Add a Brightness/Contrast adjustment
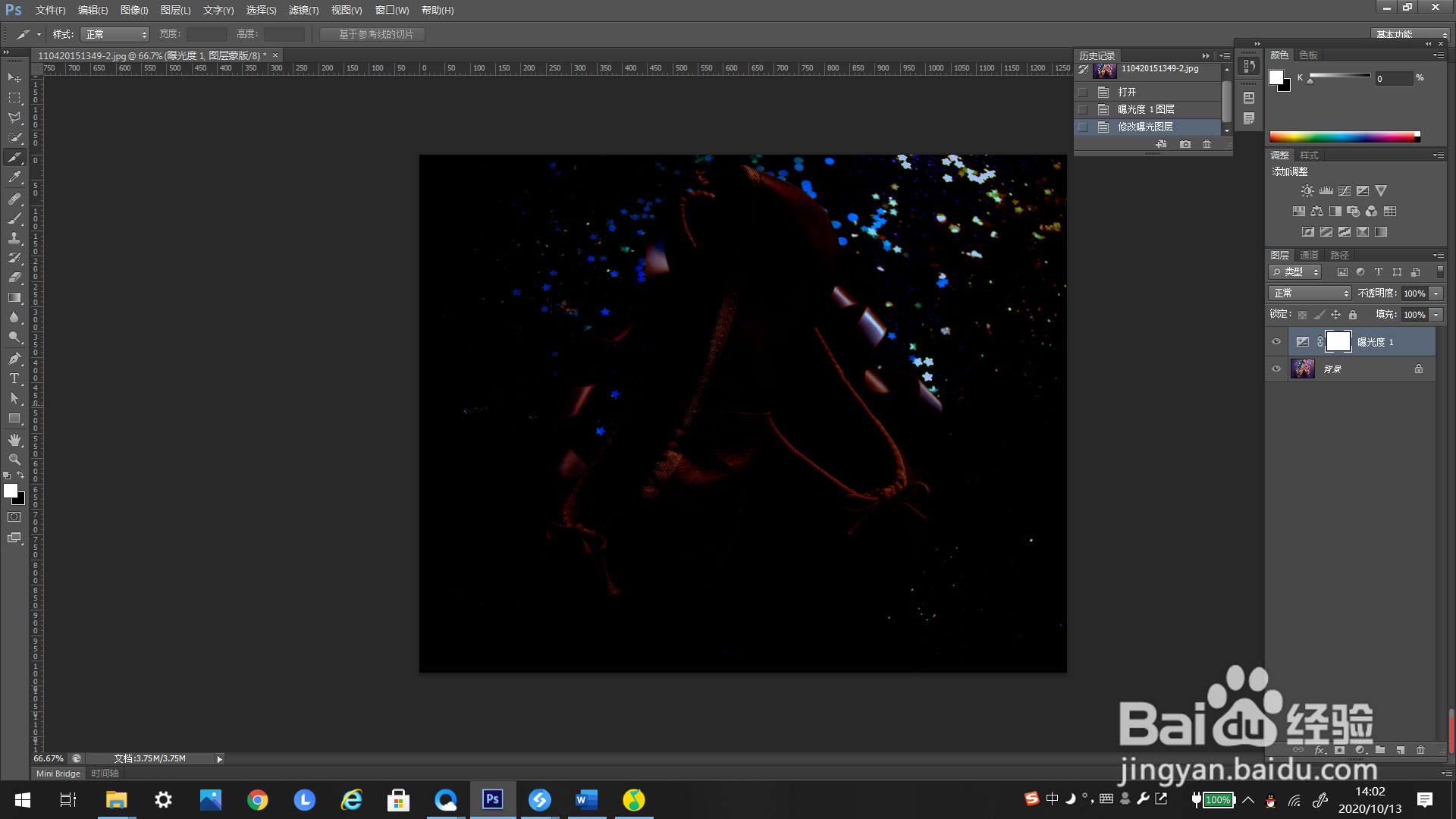Image resolution: width=1456 pixels, height=819 pixels. 1307,191
